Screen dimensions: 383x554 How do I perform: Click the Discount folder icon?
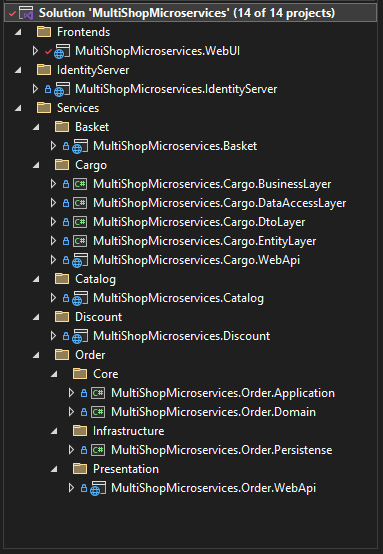click(x=62, y=317)
